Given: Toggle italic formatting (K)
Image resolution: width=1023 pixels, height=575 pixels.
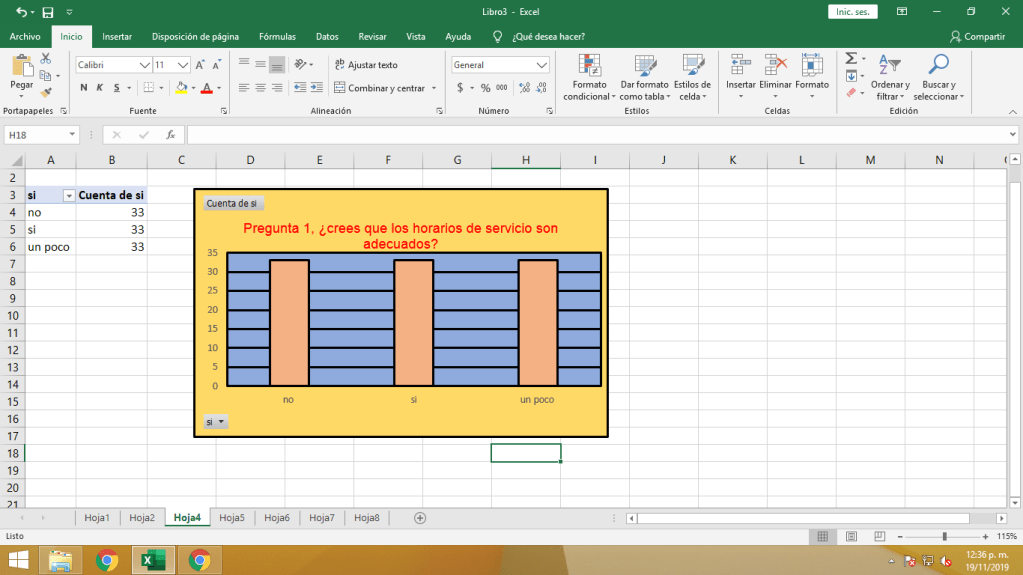Looking at the screenshot, I should point(100,88).
